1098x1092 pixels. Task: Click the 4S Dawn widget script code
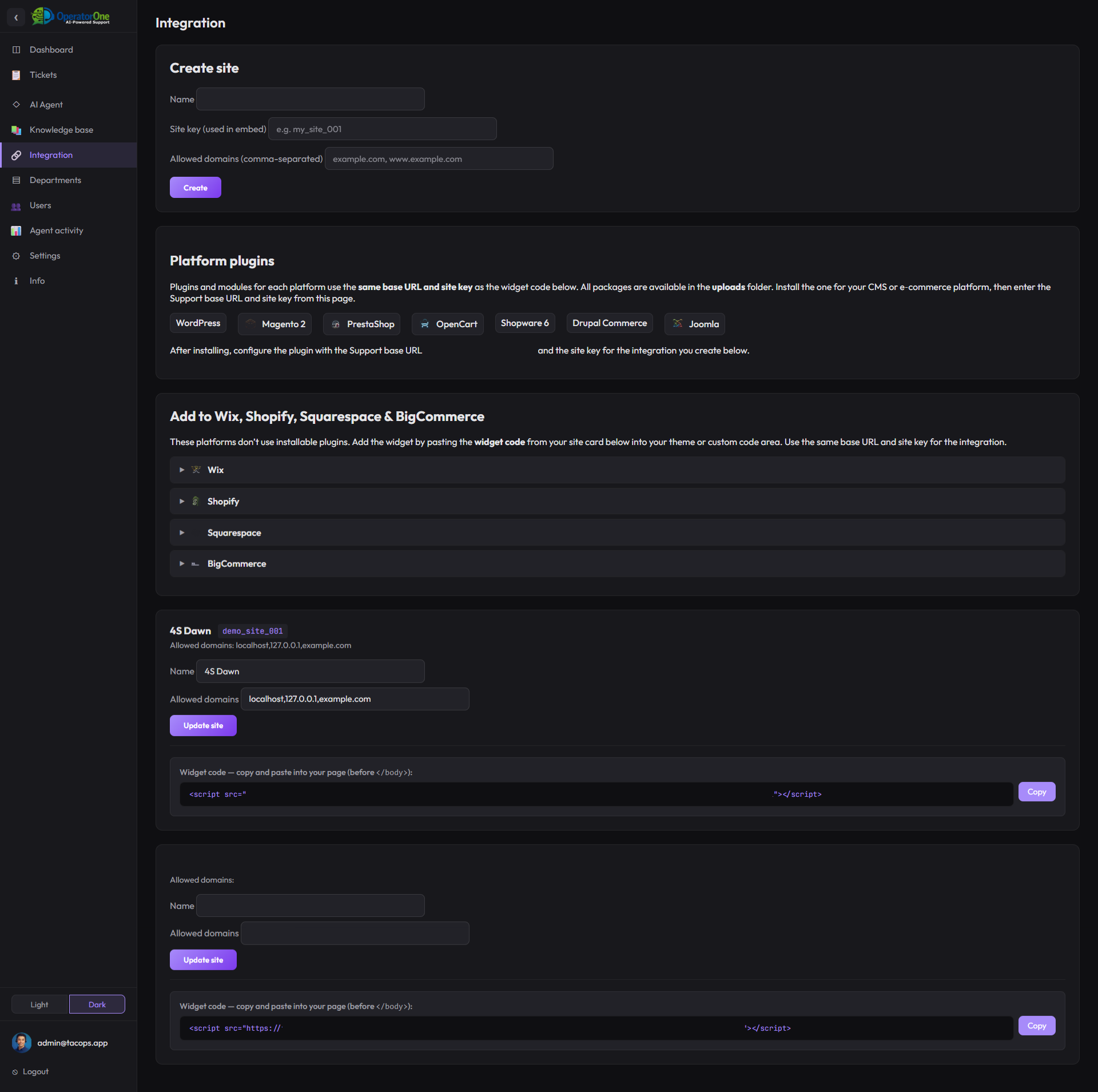point(596,795)
